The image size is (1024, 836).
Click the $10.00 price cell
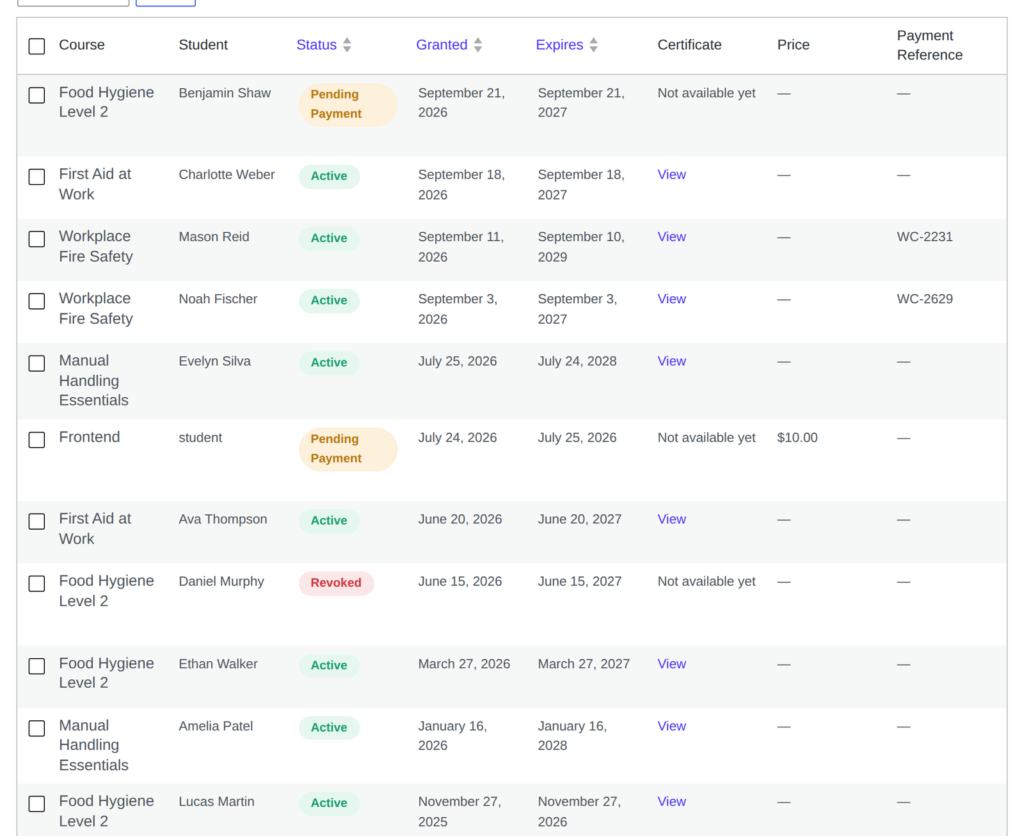[797, 438]
